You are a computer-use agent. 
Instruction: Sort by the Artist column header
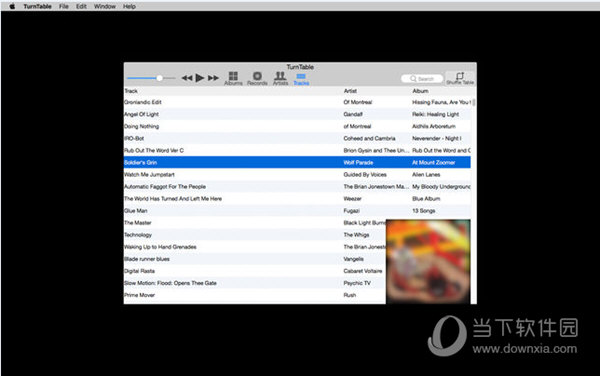click(350, 91)
